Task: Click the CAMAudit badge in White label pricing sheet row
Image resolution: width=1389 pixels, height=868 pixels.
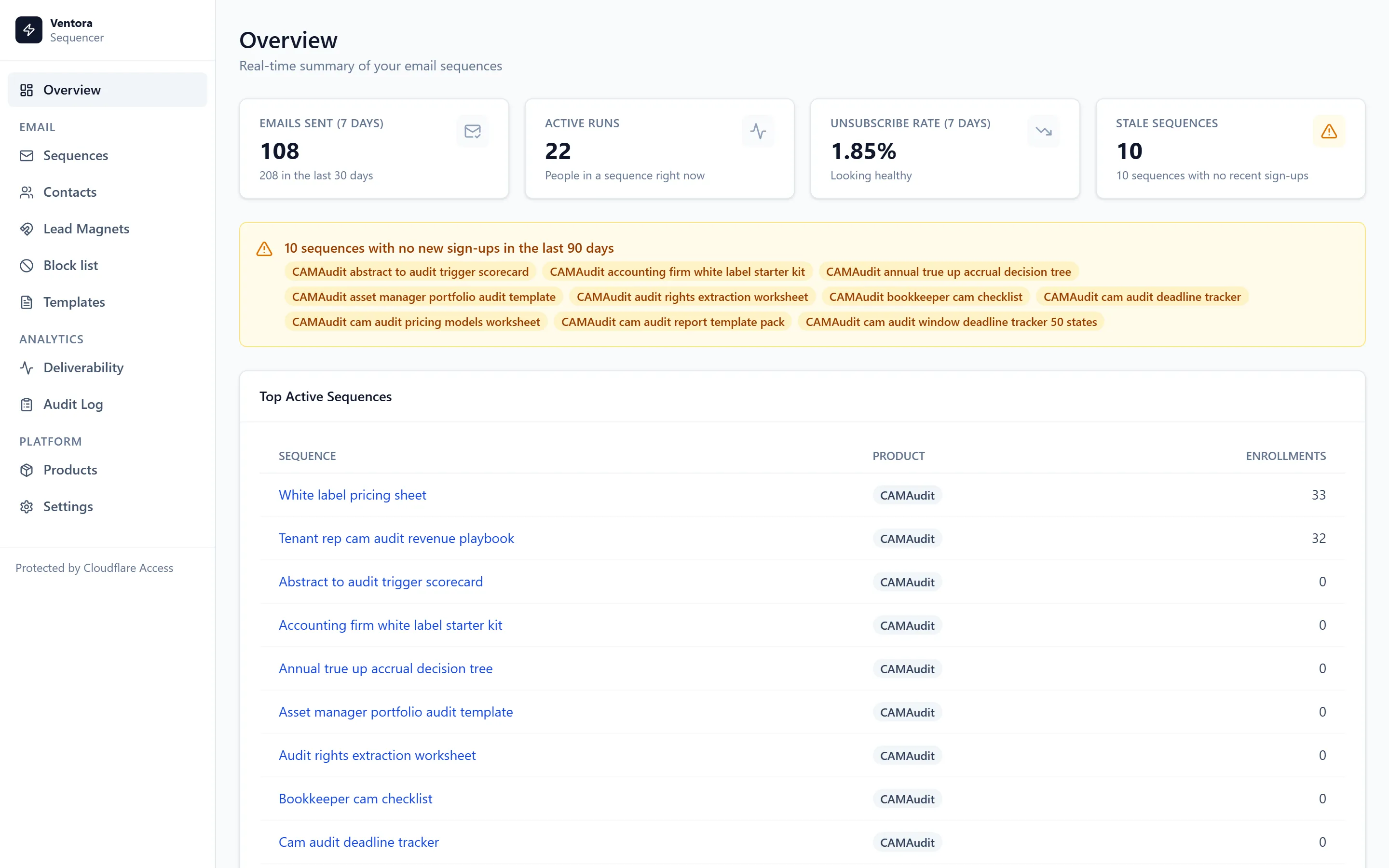Action: coord(908,495)
